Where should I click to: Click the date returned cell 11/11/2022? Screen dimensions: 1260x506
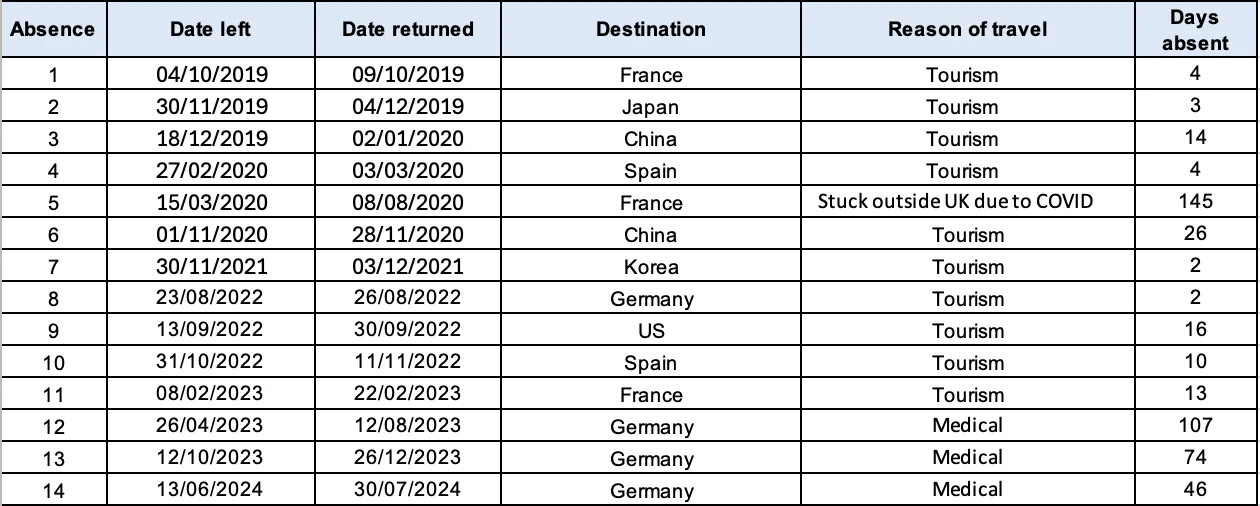(x=408, y=362)
